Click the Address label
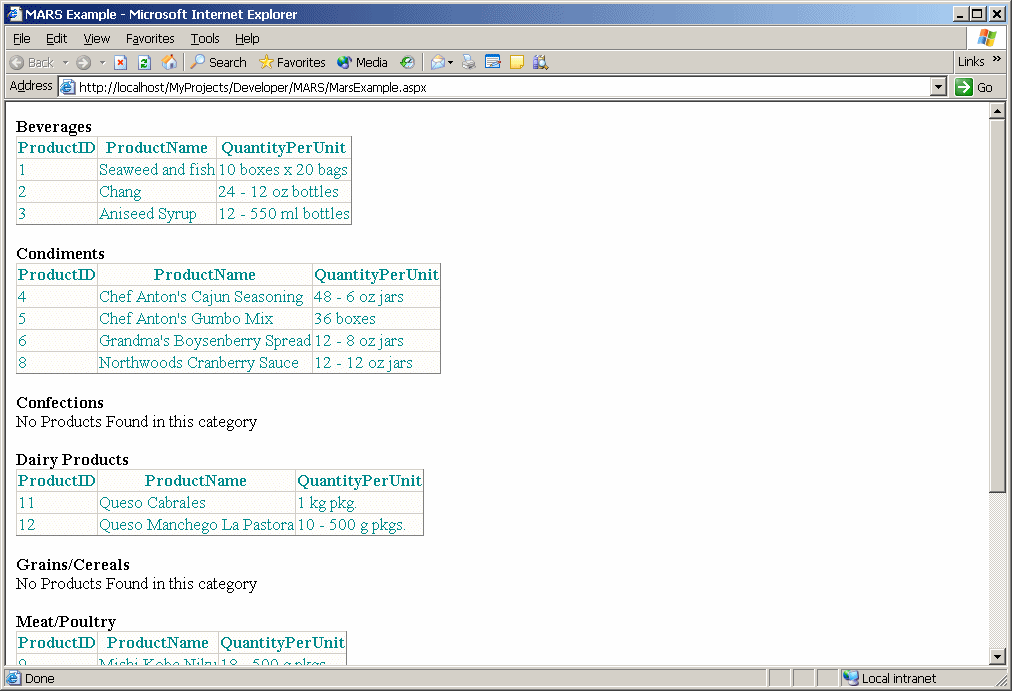The height and width of the screenshot is (691, 1012). (x=31, y=86)
